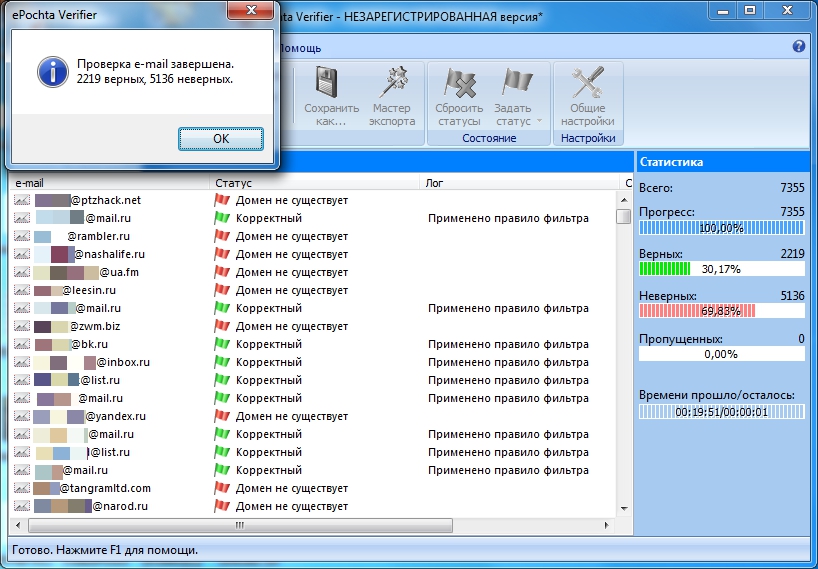Minimize the main Verifier window

tap(723, 10)
